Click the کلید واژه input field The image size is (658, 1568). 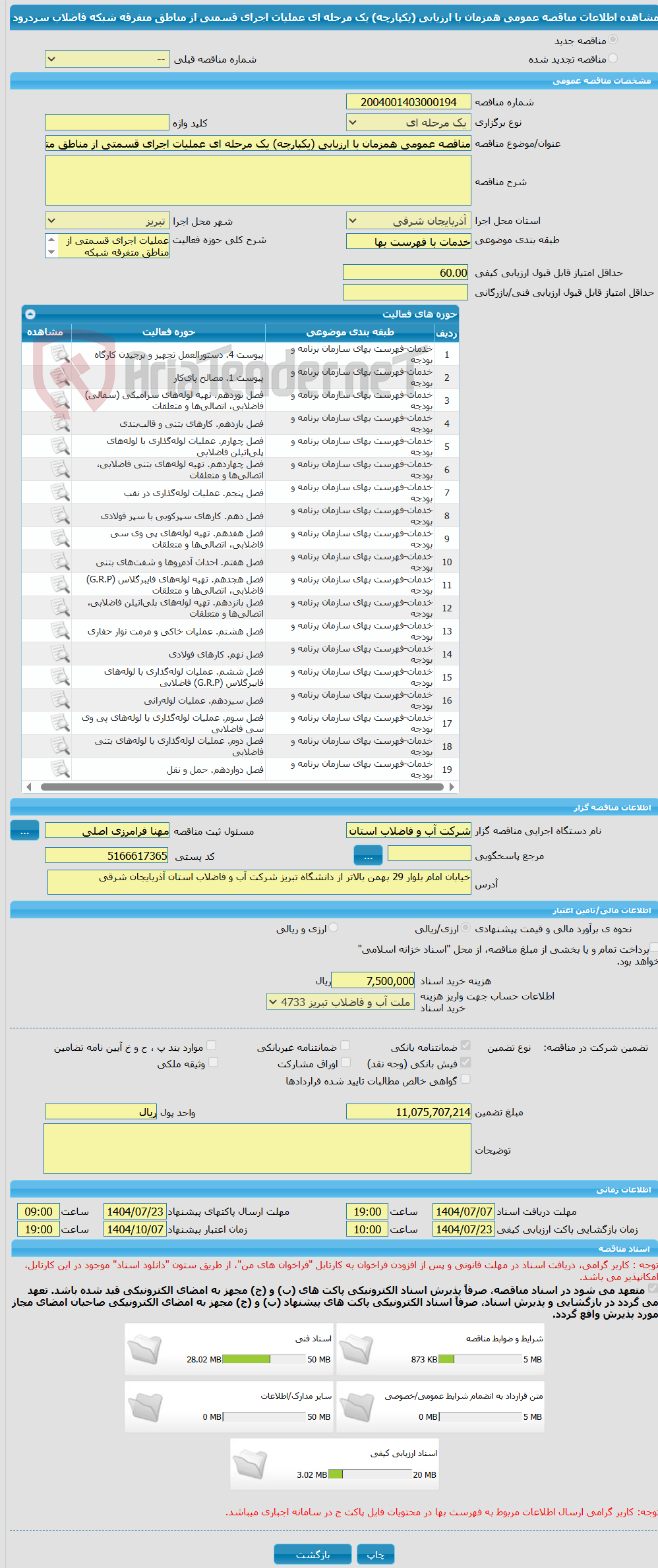(x=107, y=123)
